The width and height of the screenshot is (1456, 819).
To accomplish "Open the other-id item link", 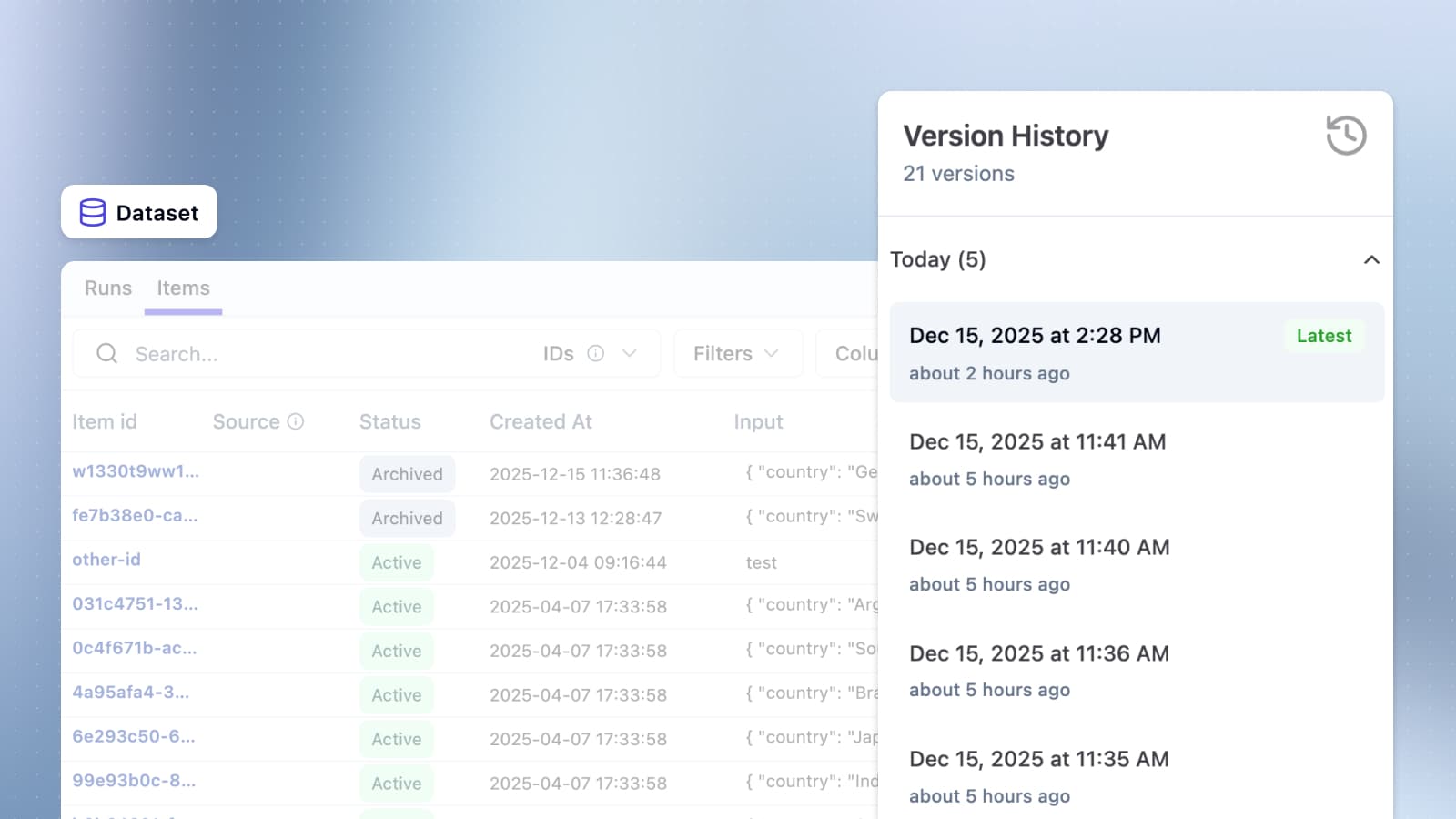I will pos(106,560).
